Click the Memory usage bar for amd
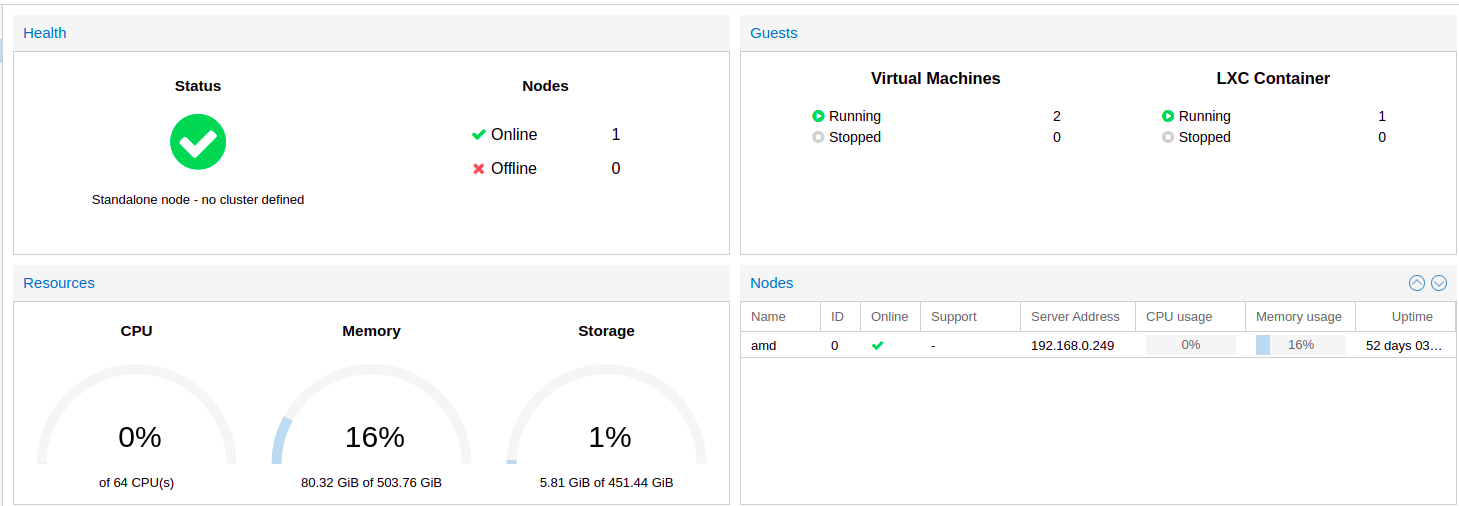This screenshot has width=1459, height=506. tap(1300, 345)
